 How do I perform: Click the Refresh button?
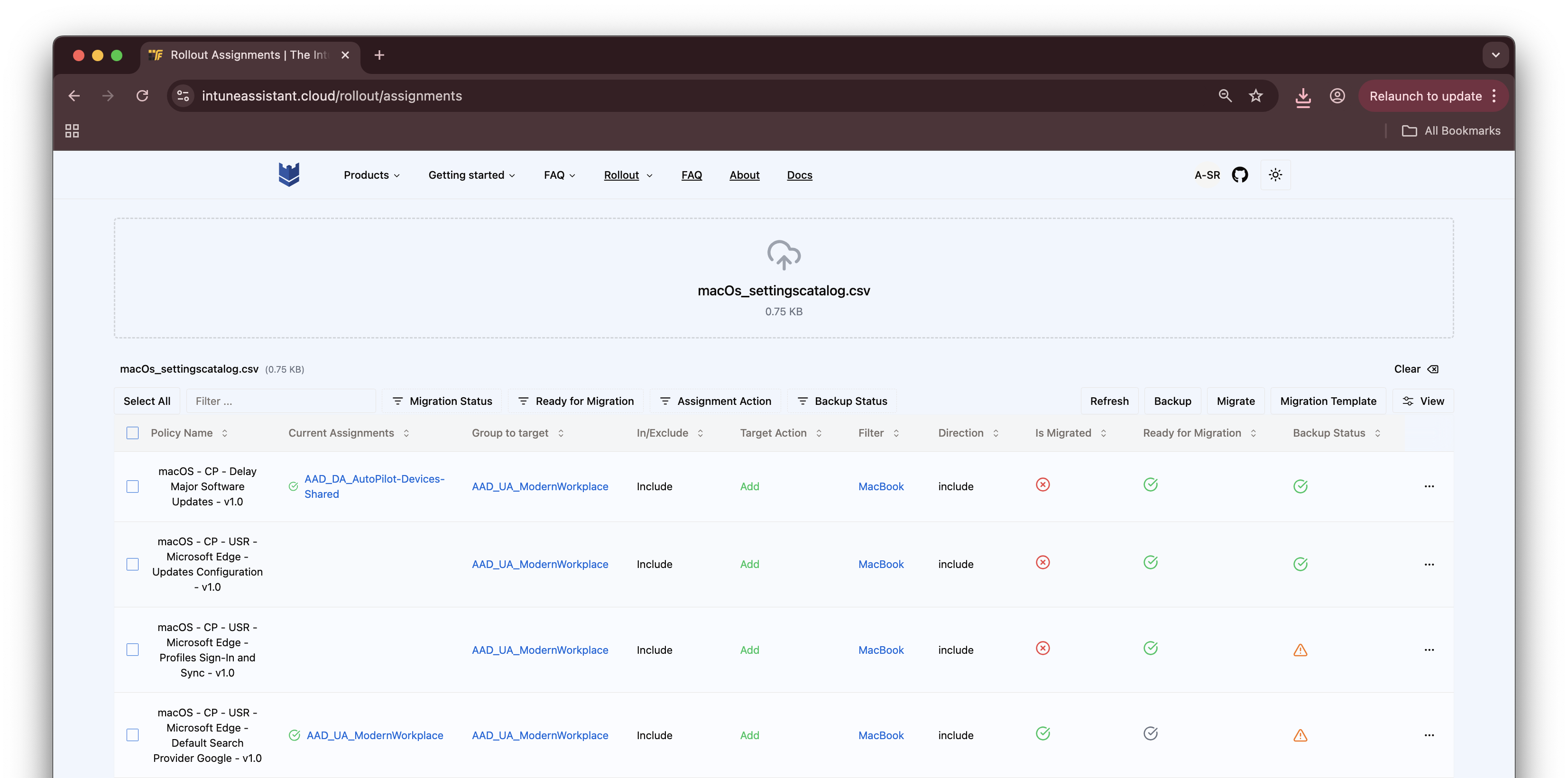[1109, 402]
